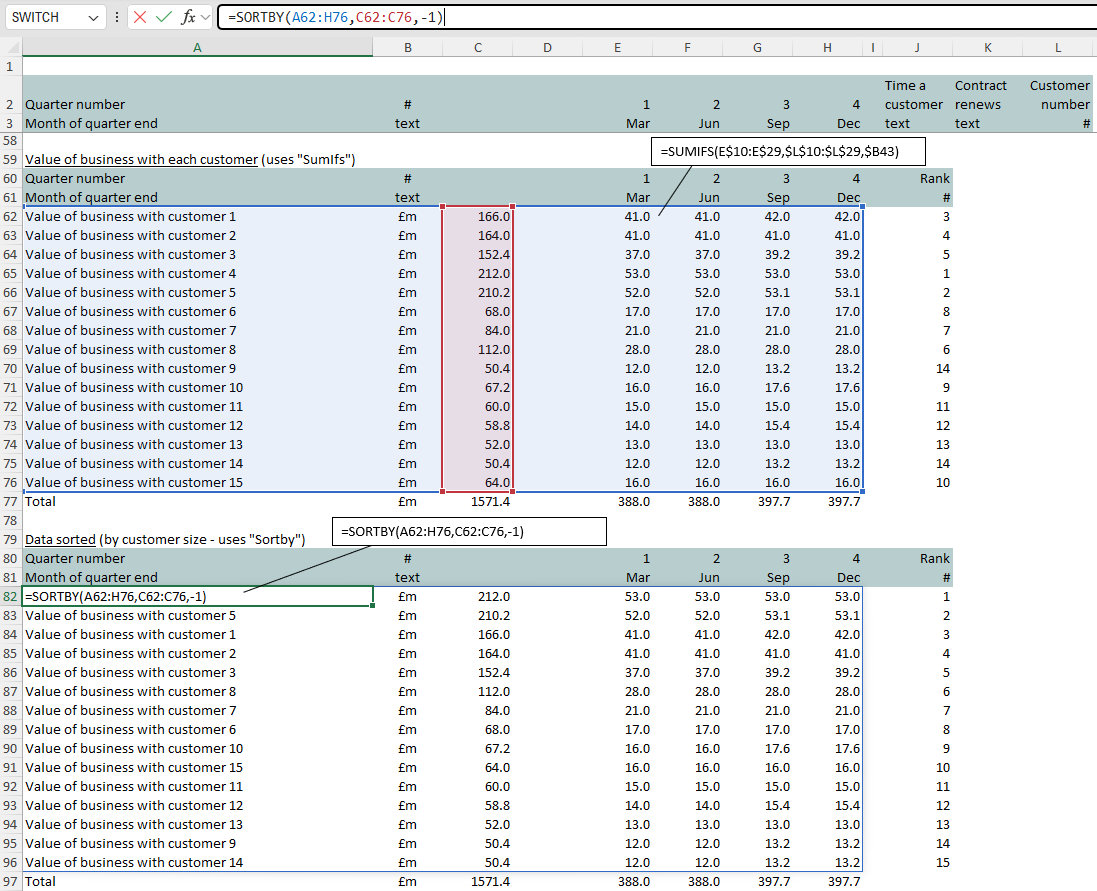This screenshot has width=1097, height=891.
Task: Cancel the formula edit with the red X
Action: coord(140,17)
